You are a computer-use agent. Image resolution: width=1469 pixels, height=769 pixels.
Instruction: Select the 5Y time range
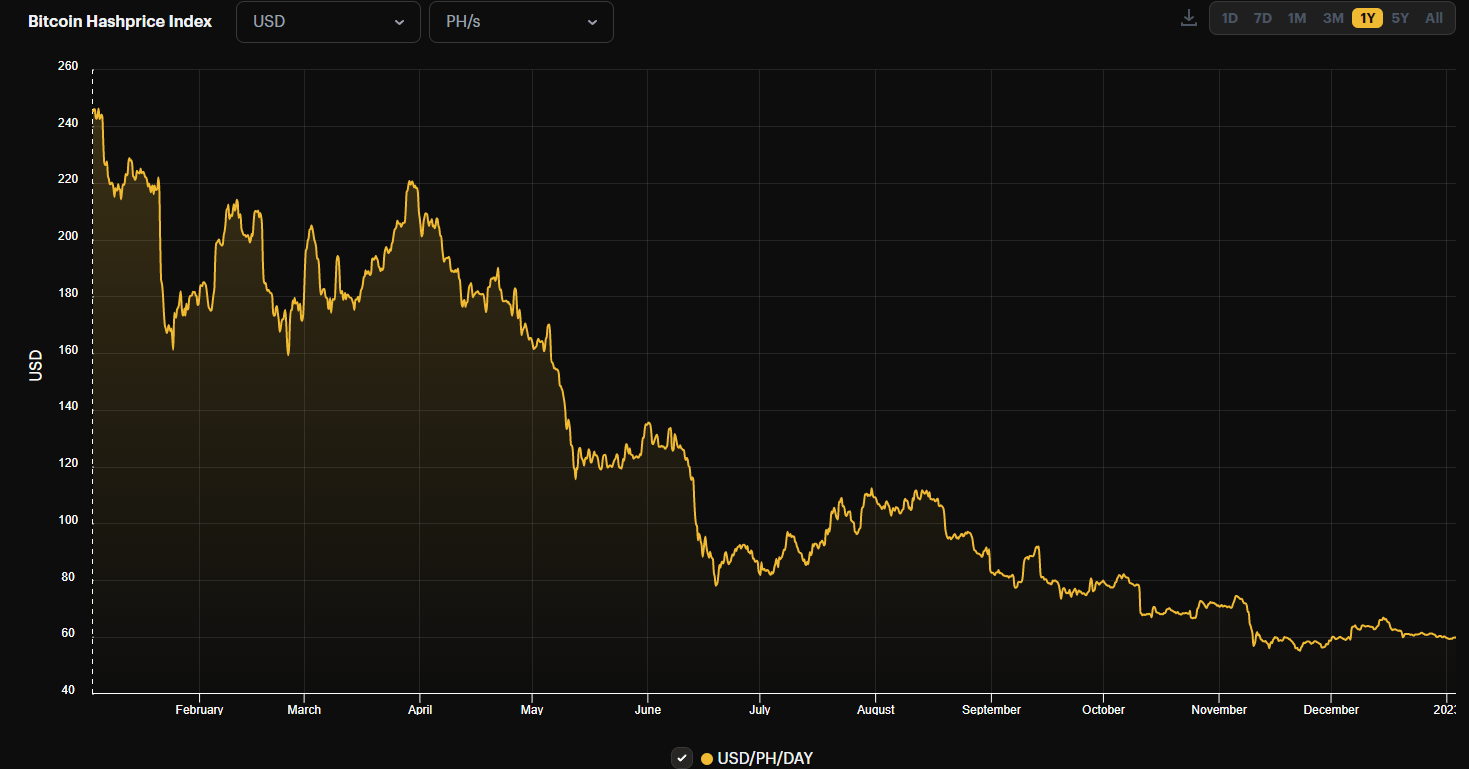click(1400, 18)
